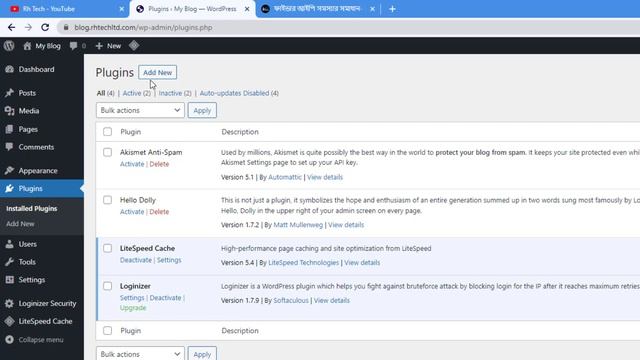
Task: Open My Blog home icon in admin bar
Action: point(27,46)
